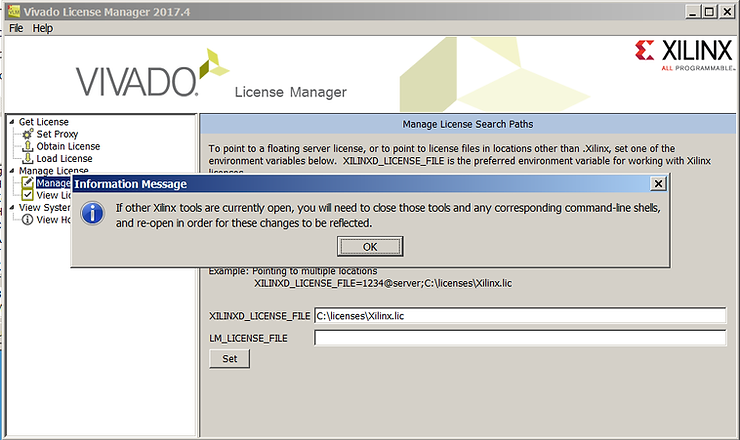The height and width of the screenshot is (440, 740).
Task: Open the File menu
Action: 16,28
